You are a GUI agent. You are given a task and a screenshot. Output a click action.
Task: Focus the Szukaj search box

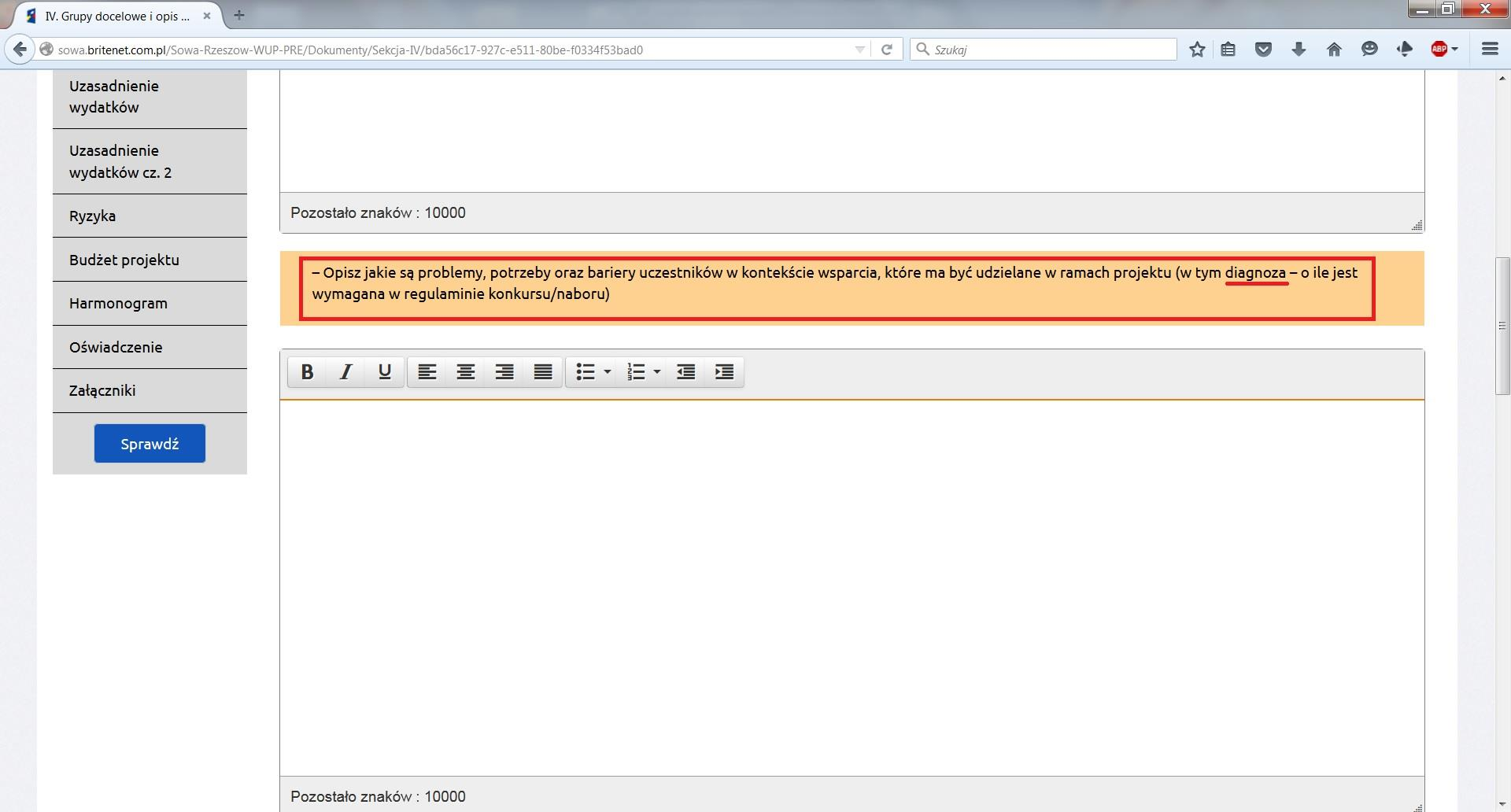tap(1043, 50)
